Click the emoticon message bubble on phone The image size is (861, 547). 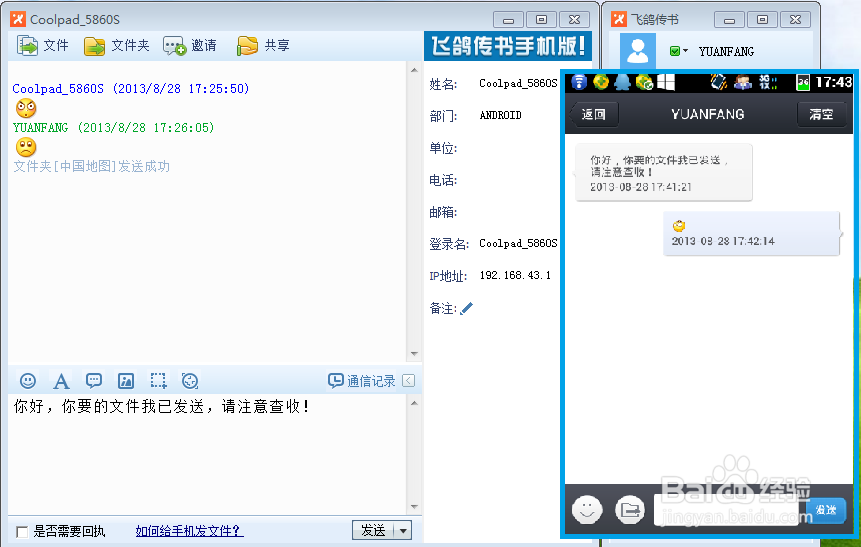(x=752, y=233)
